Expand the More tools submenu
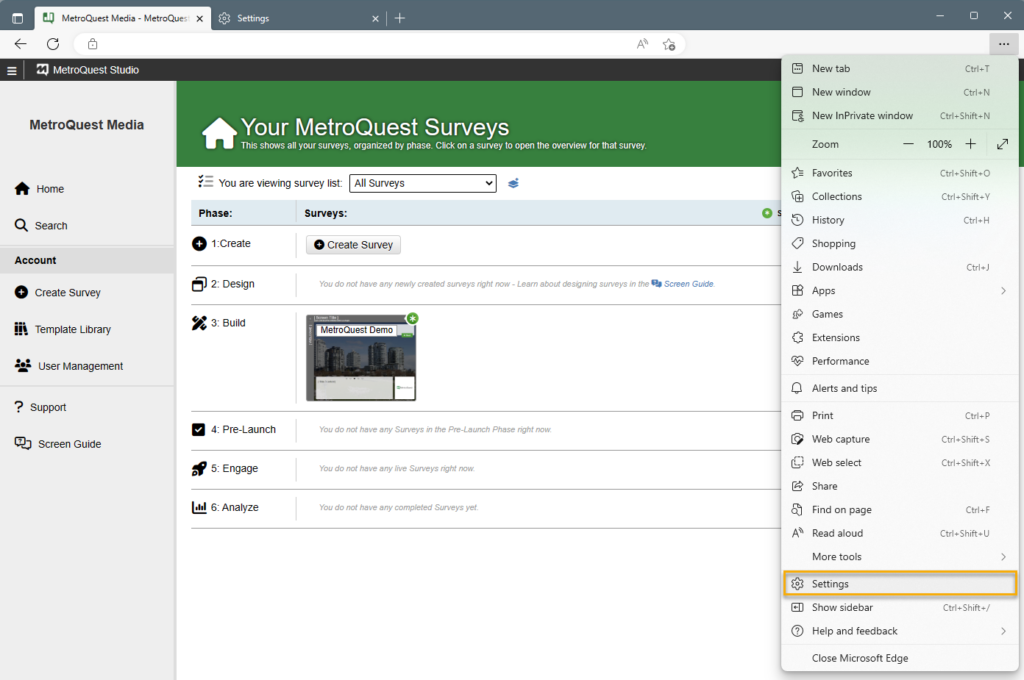Viewport: 1024px width, 680px height. pyautogui.click(x=900, y=557)
